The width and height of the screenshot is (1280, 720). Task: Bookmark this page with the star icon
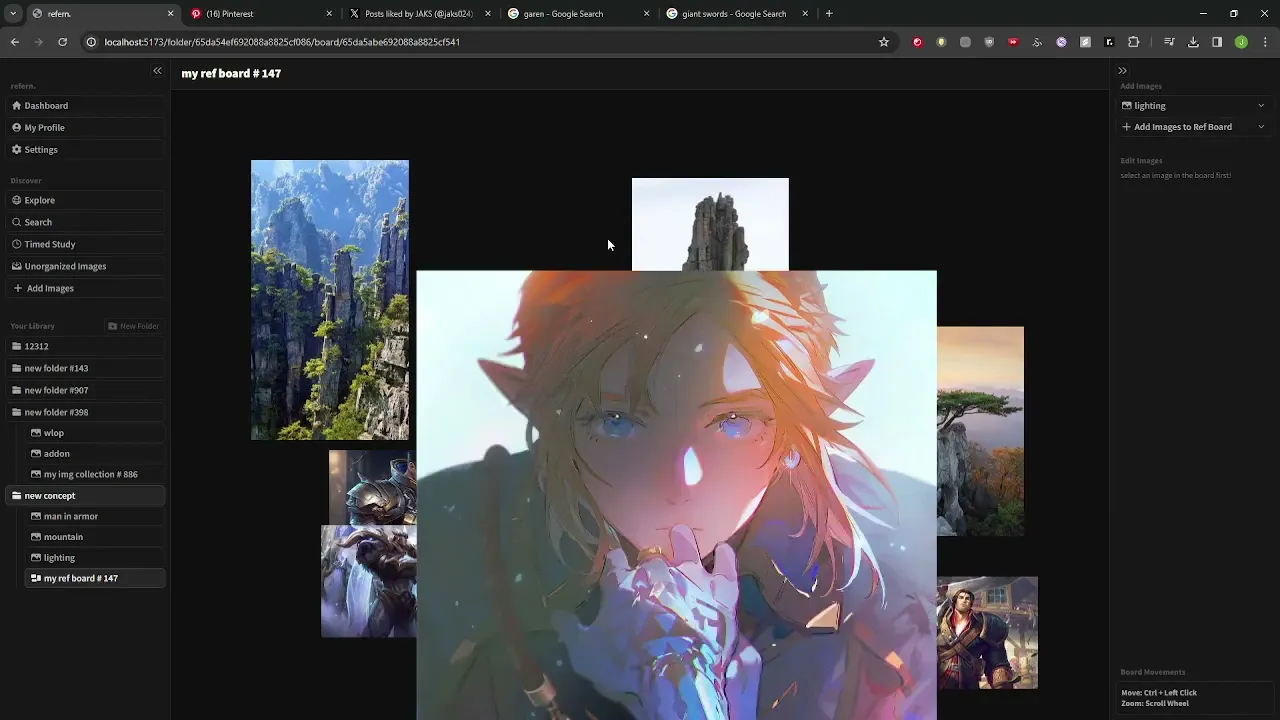click(x=884, y=42)
